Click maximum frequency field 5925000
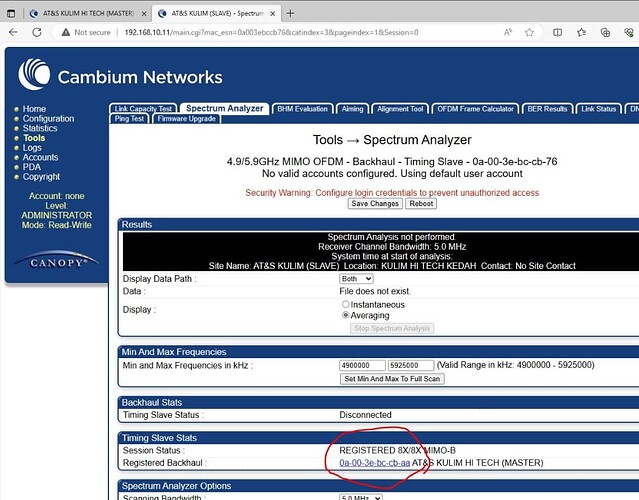 (x=411, y=365)
